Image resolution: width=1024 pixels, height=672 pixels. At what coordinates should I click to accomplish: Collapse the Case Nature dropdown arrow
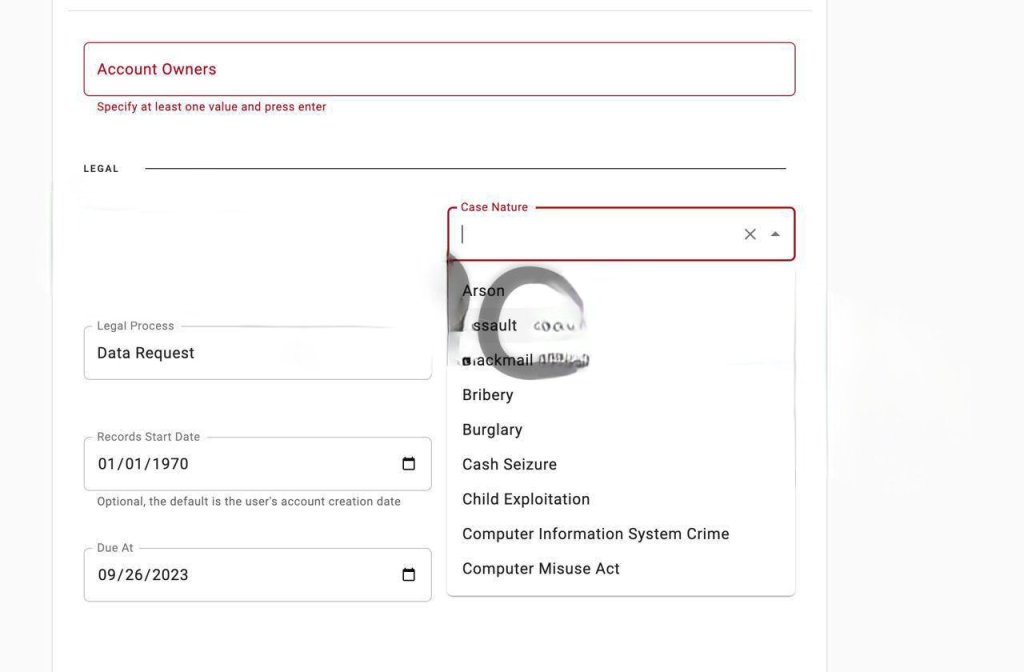[775, 234]
